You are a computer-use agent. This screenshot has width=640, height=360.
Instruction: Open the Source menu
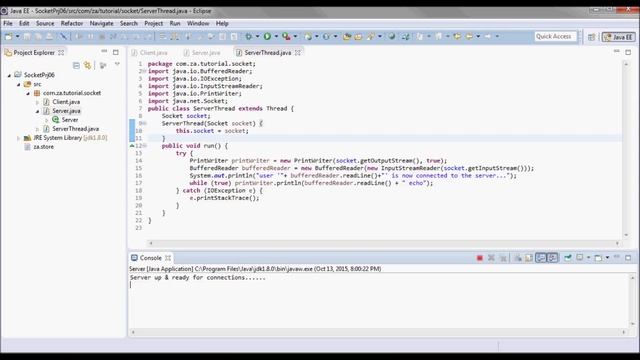point(45,23)
